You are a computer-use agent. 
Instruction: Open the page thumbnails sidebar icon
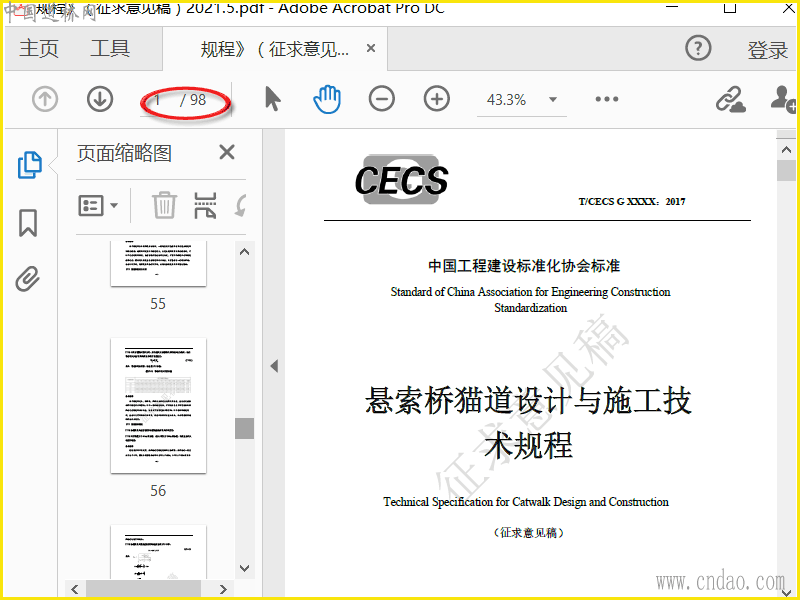coord(30,165)
